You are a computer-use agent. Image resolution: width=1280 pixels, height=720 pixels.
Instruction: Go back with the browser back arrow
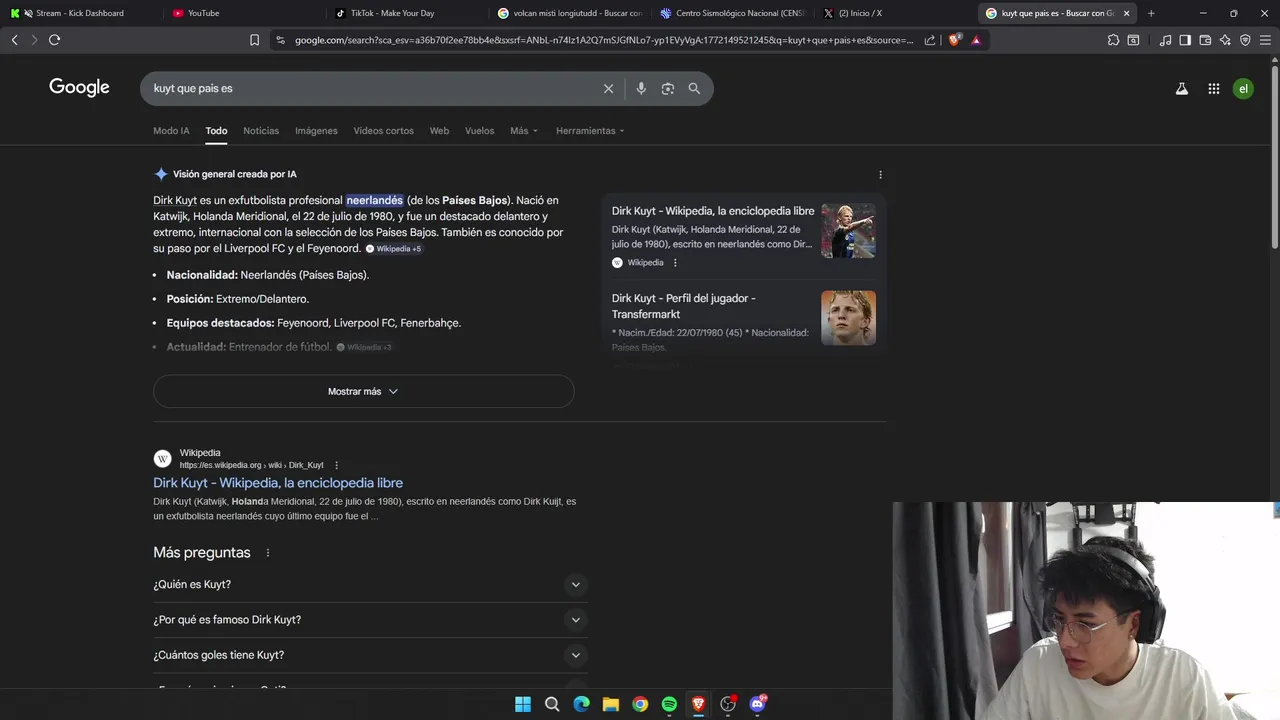pyautogui.click(x=14, y=40)
